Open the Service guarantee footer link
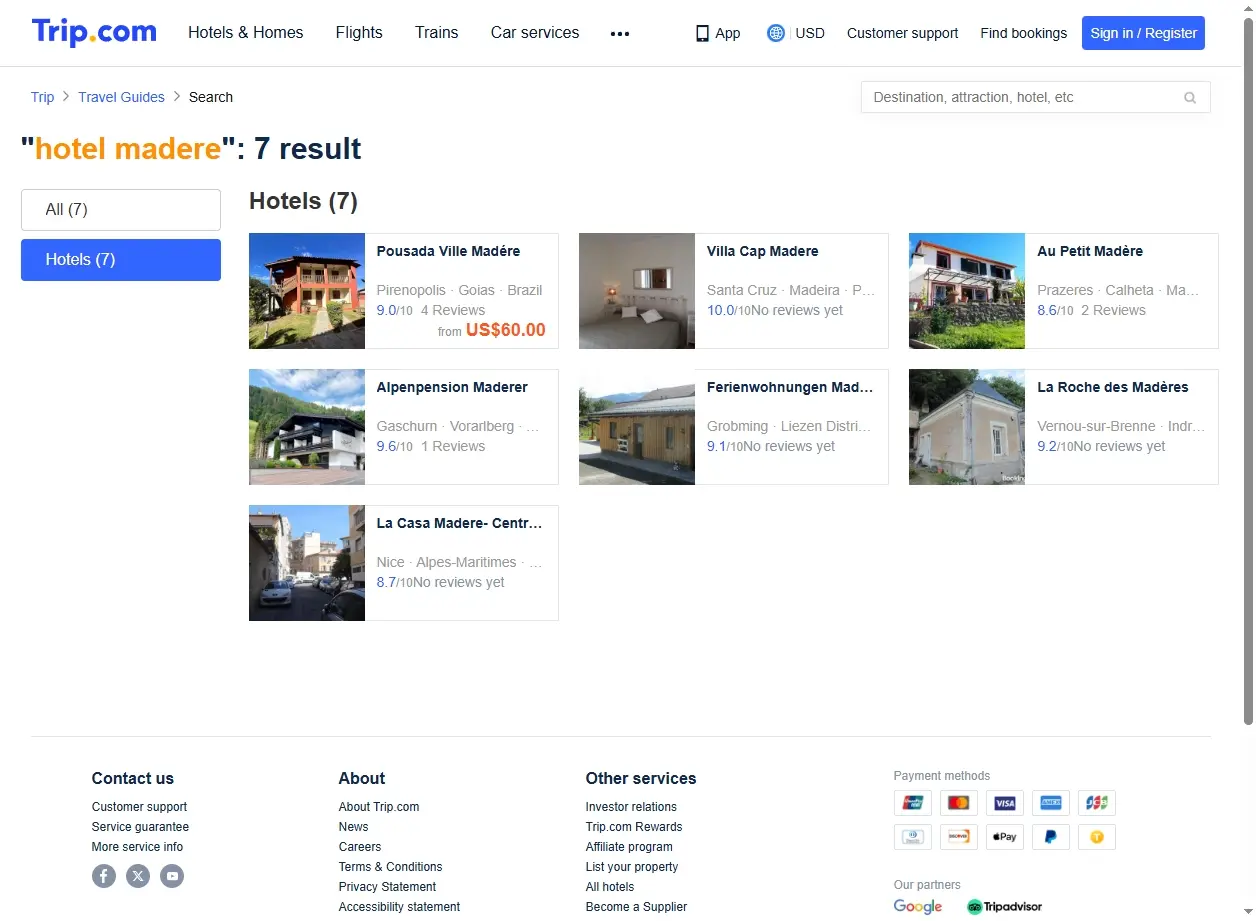This screenshot has height=921, width=1256. 140,827
